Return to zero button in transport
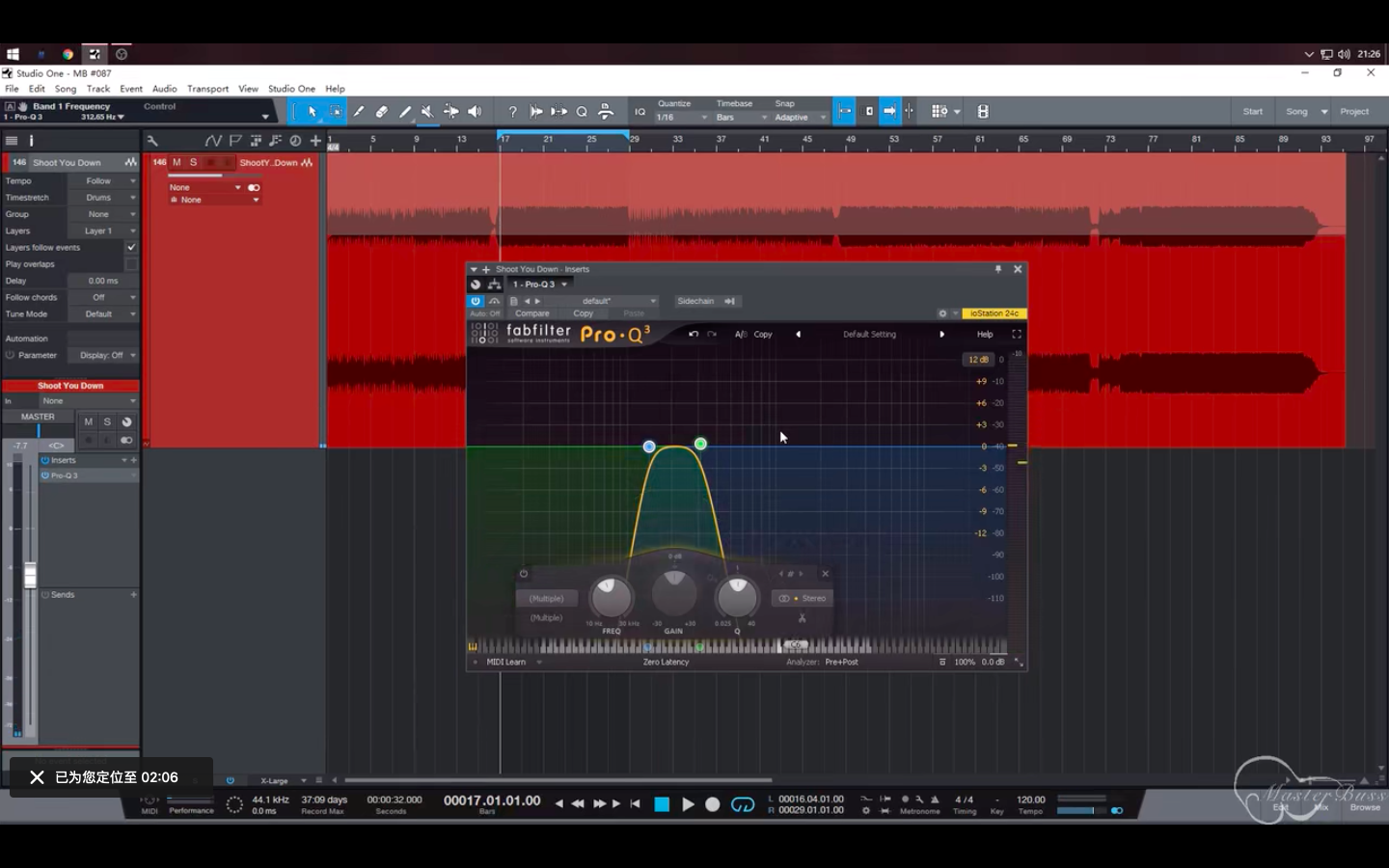Viewport: 1389px width, 868px height. 635,803
